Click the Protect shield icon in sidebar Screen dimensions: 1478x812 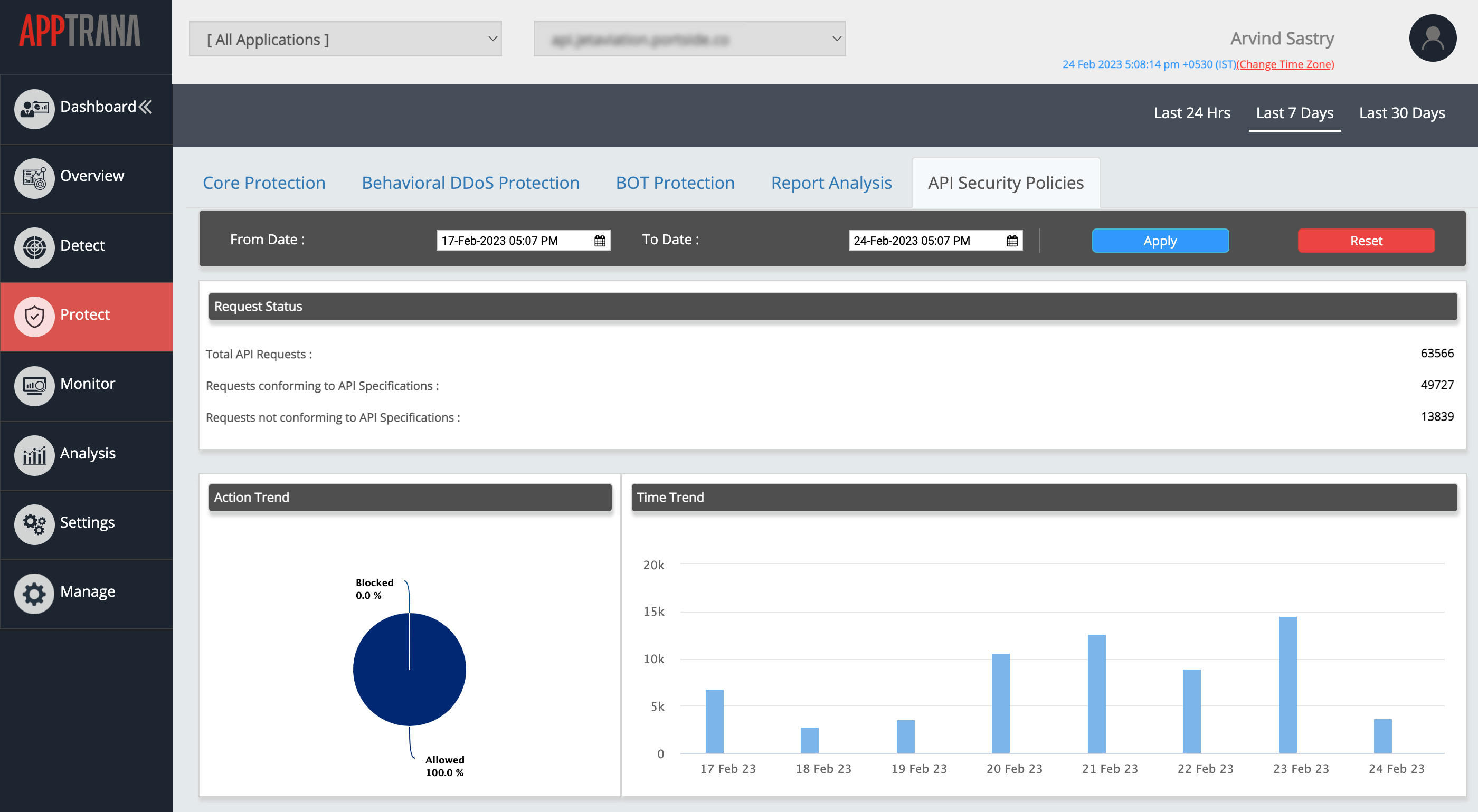[x=33, y=314]
